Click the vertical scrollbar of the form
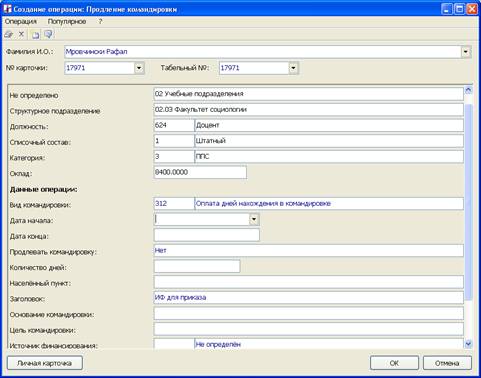 (x=468, y=217)
